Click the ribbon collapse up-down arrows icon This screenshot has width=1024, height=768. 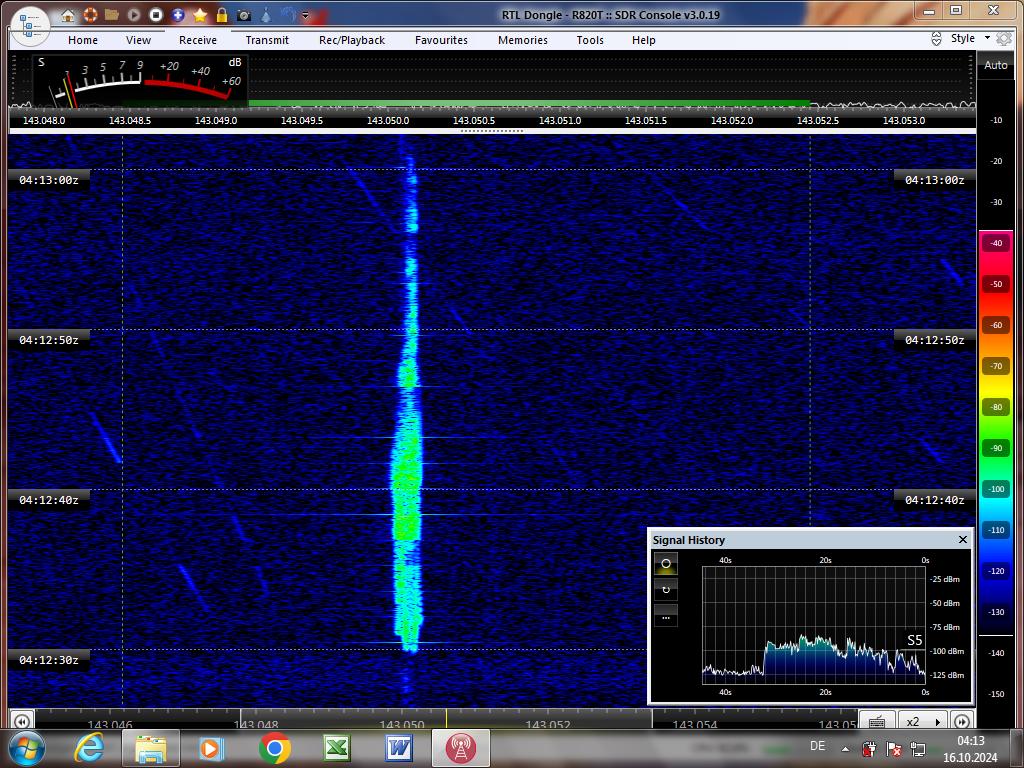[936, 39]
